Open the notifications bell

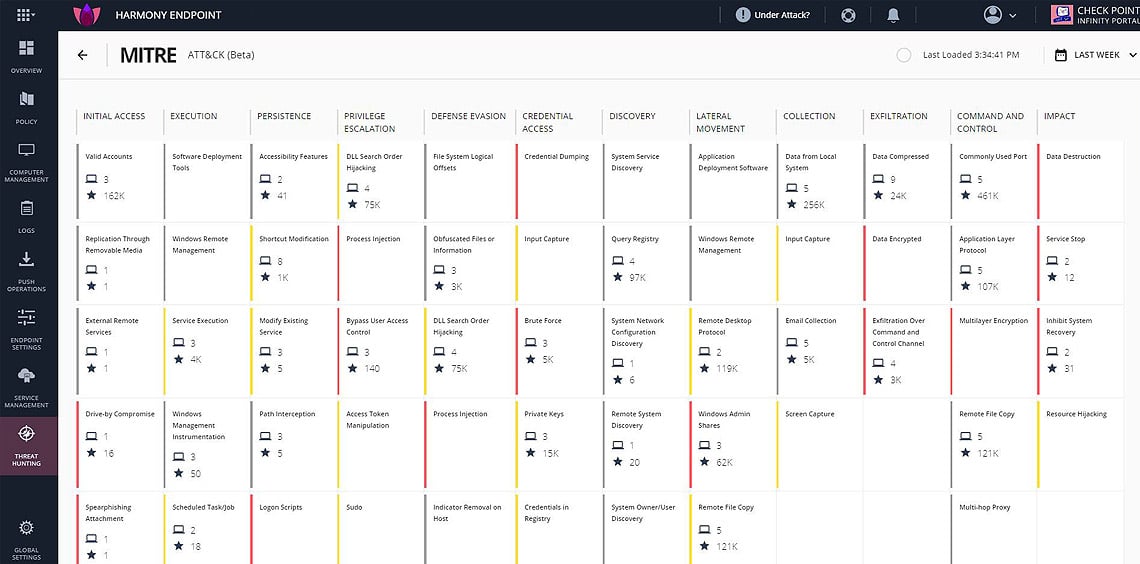pyautogui.click(x=894, y=15)
